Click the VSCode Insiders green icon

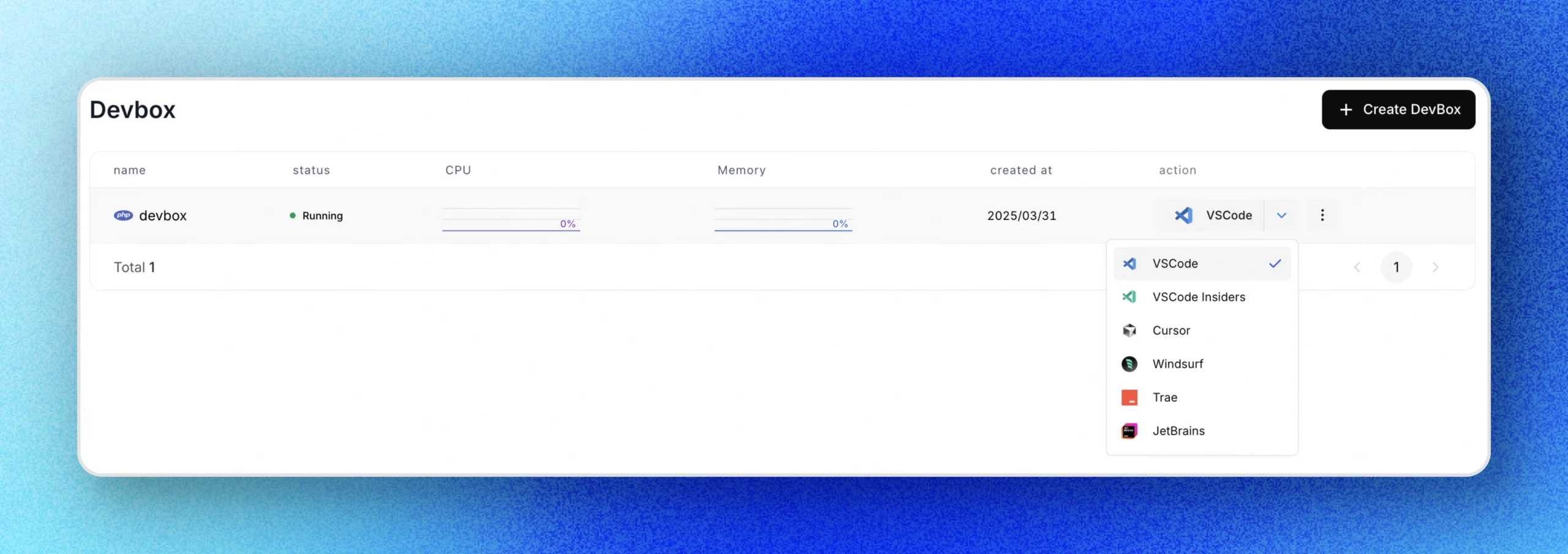coord(1129,297)
